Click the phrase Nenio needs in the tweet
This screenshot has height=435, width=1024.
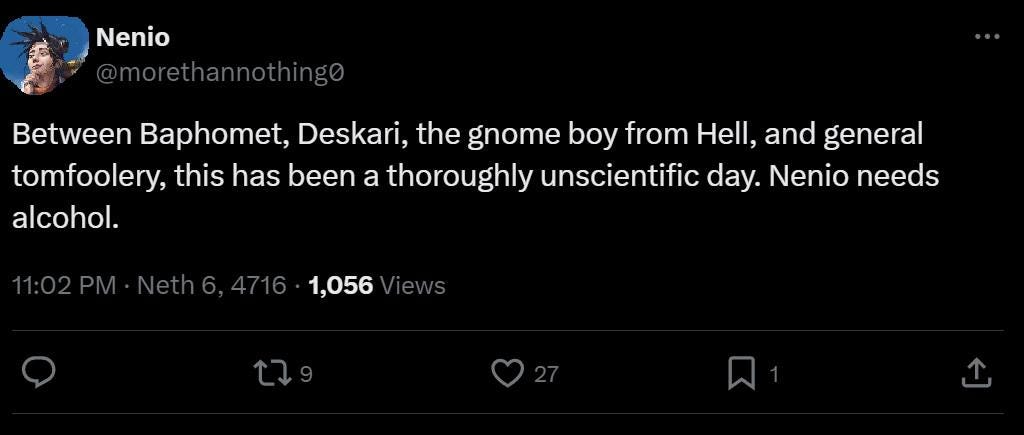click(855, 177)
